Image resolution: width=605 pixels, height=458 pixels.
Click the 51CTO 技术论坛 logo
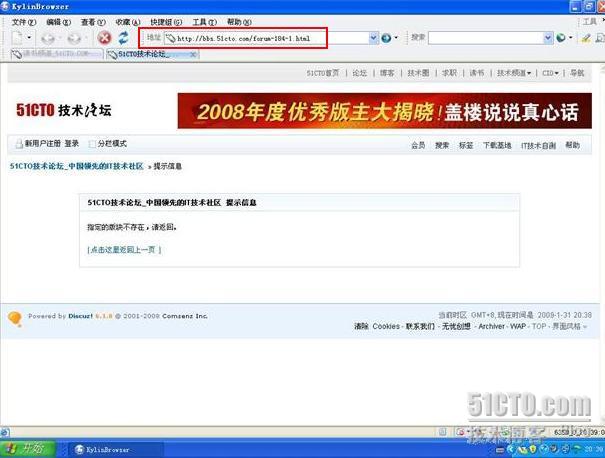coord(64,110)
